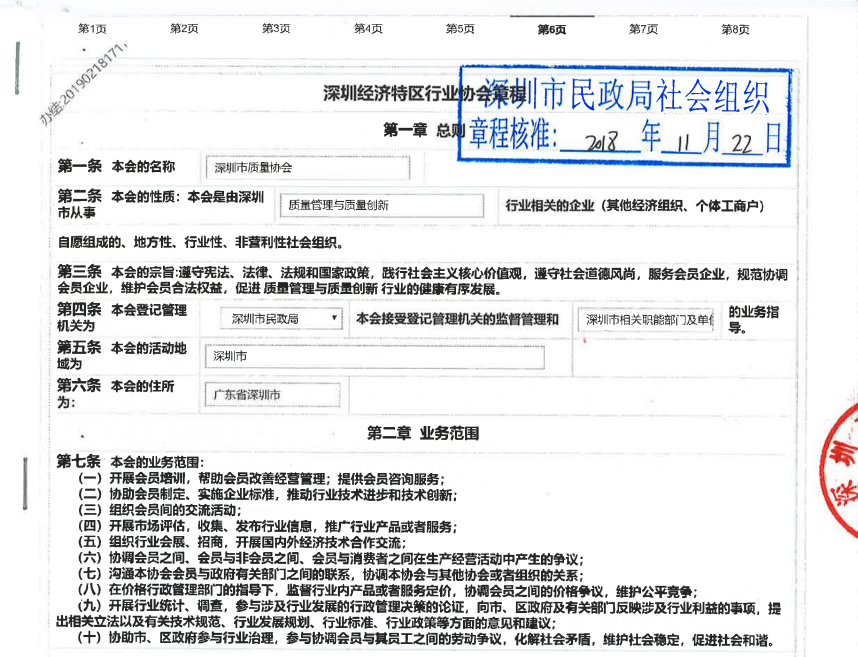Viewport: 858px width, 657px height.
Task: Click item (三) 组织会员间的交流活动
Action: tap(159, 510)
